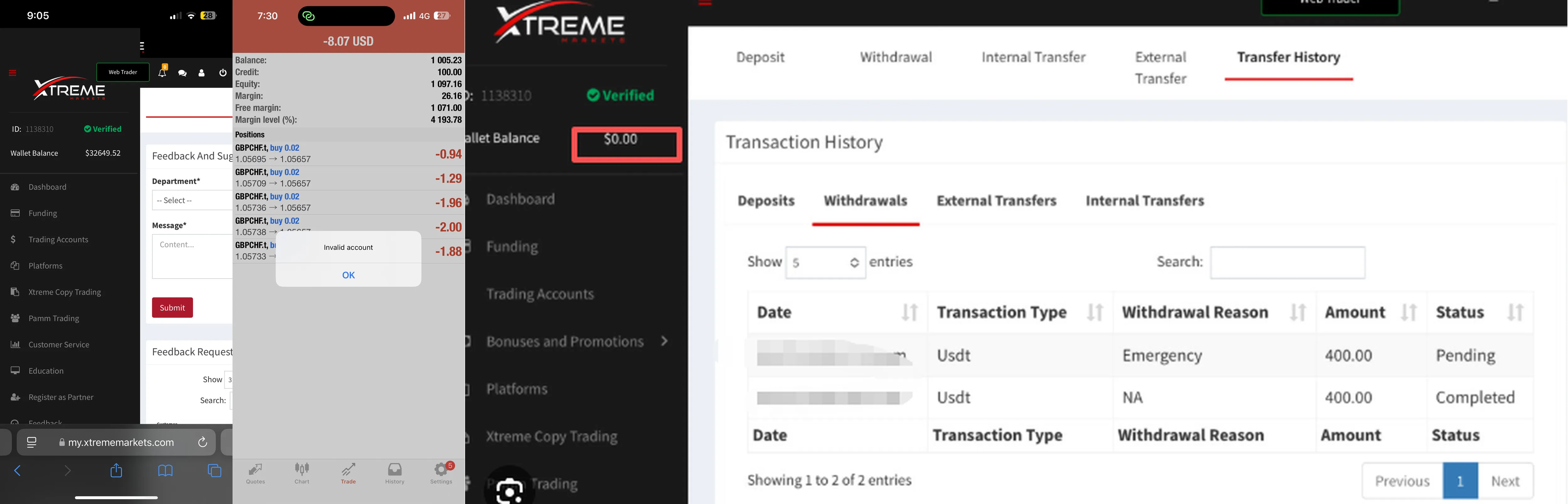This screenshot has height=504, width=1568.
Task: Click the Web Trader button beside the bell
Action: pyautogui.click(x=123, y=72)
